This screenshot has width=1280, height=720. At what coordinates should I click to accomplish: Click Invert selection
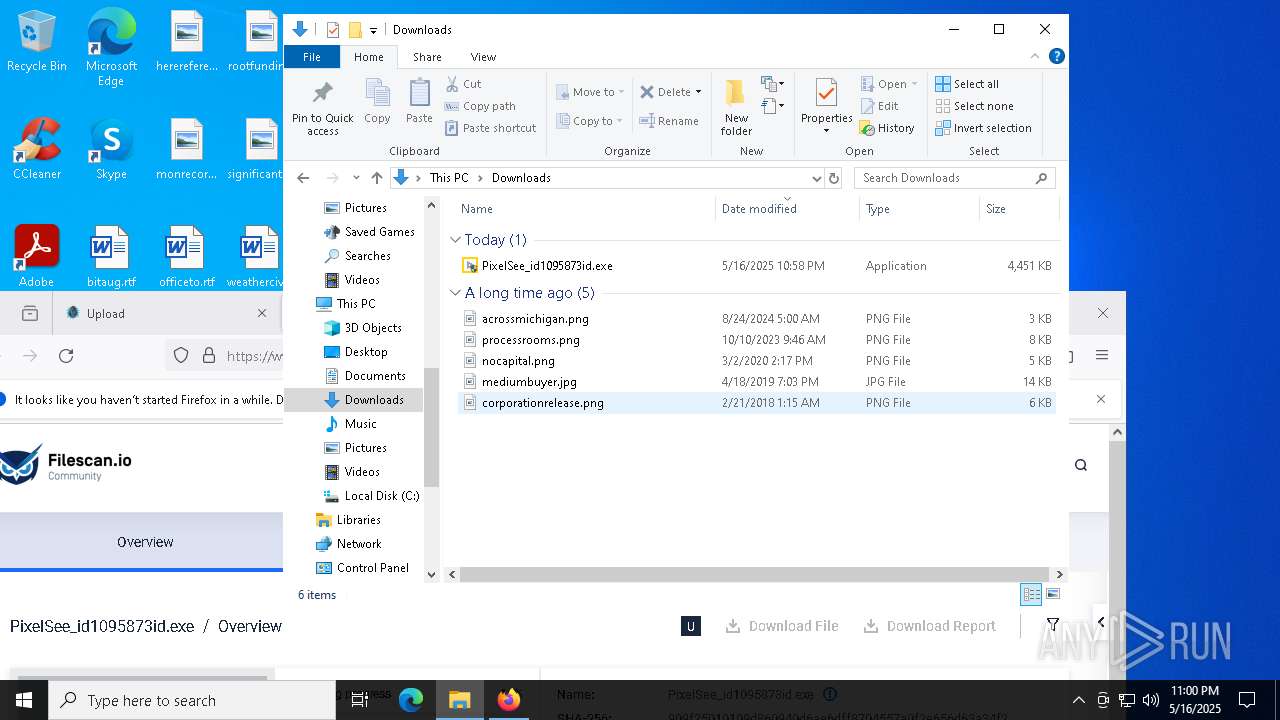point(983,128)
